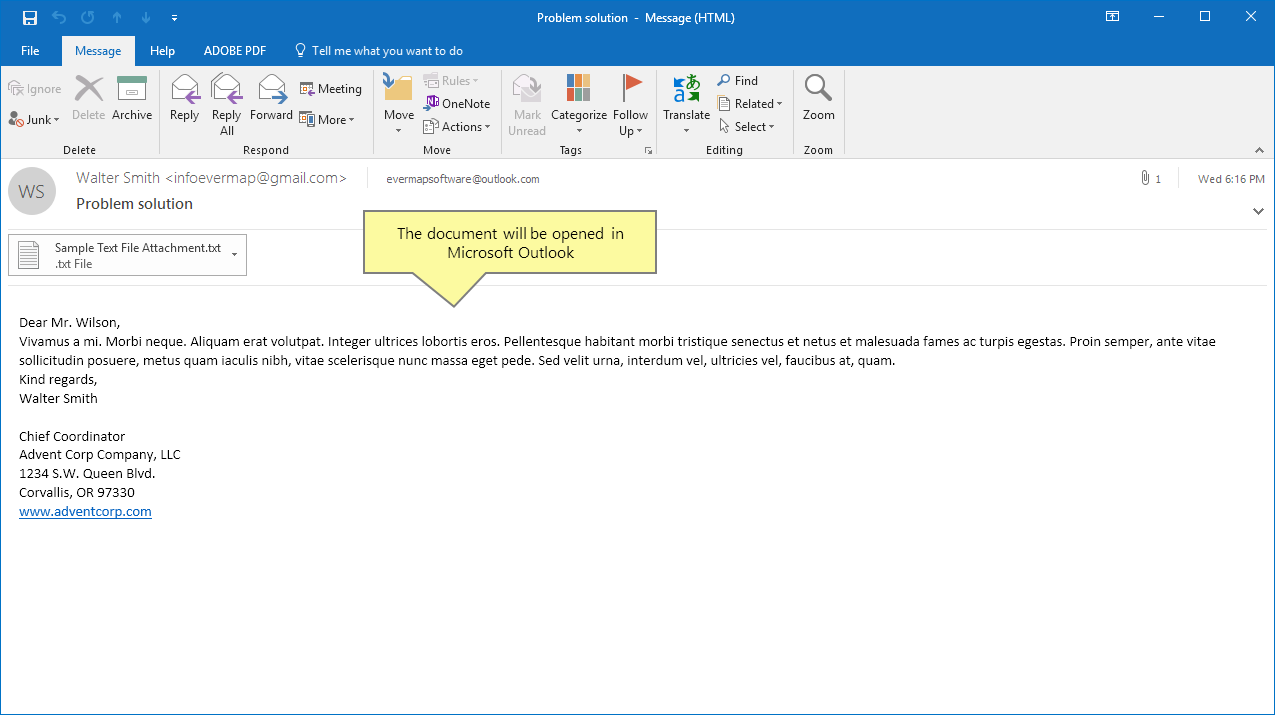Viewport: 1280px width, 720px height.
Task: Open the Actions dropdown
Action: pyautogui.click(x=457, y=127)
